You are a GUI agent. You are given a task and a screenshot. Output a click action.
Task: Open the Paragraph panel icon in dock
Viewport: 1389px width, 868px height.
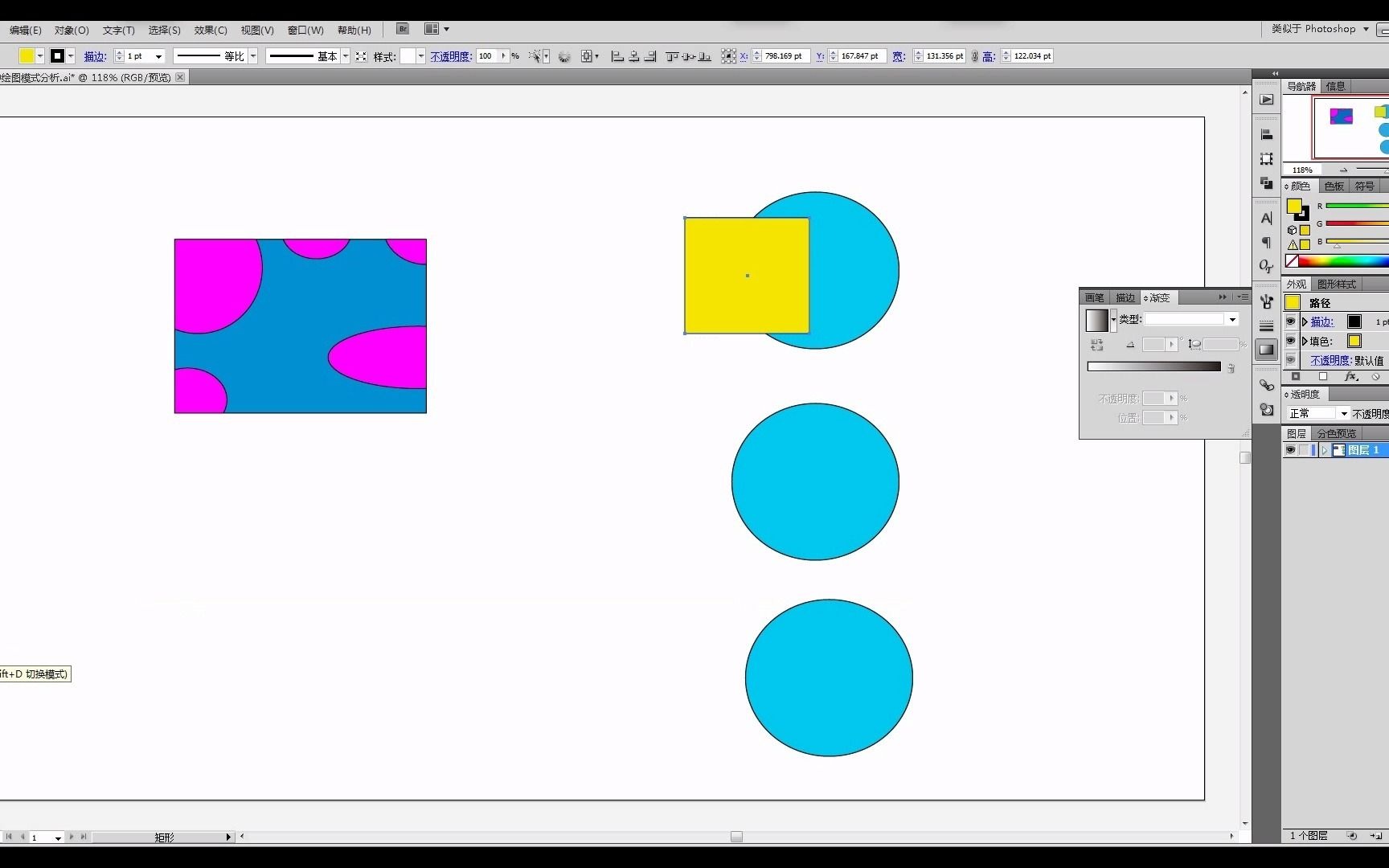[x=1267, y=242]
